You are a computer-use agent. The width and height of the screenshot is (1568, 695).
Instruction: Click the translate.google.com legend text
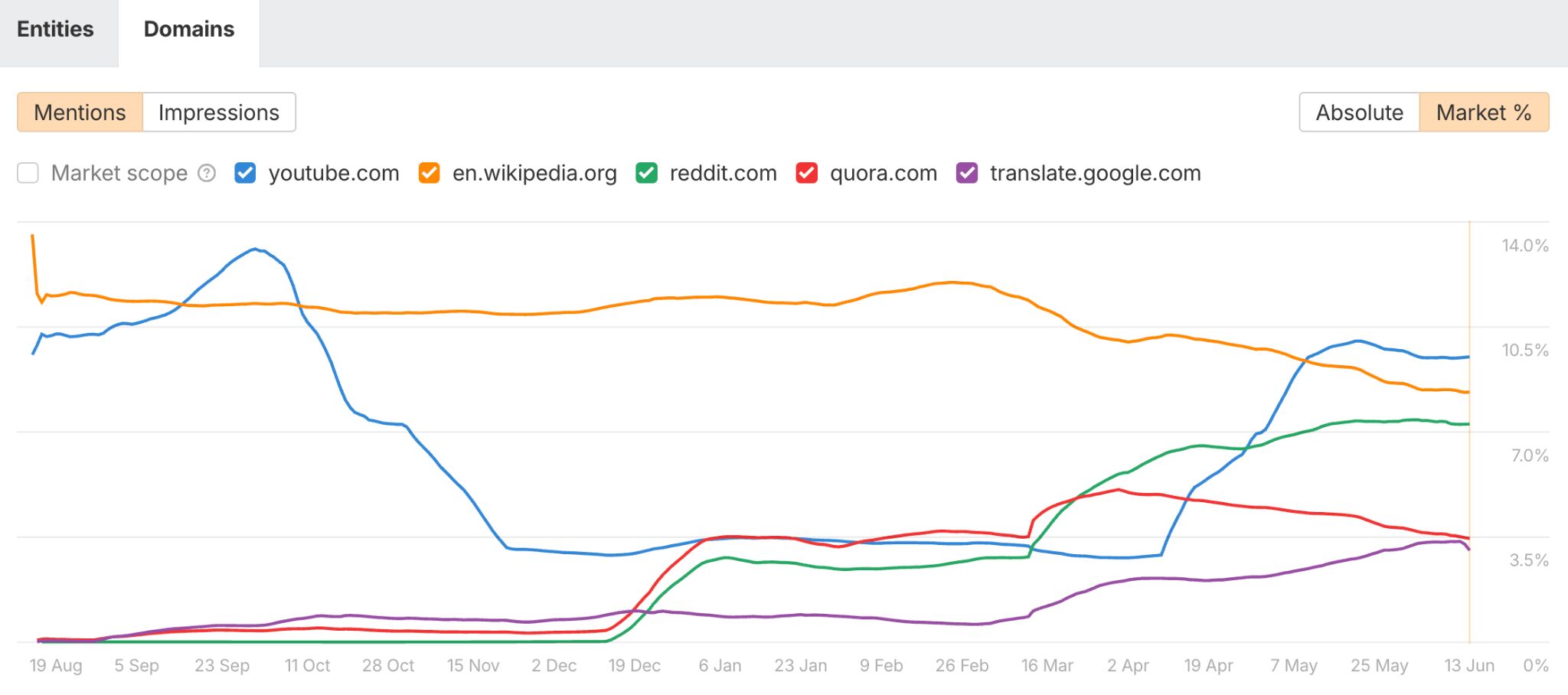1096,173
